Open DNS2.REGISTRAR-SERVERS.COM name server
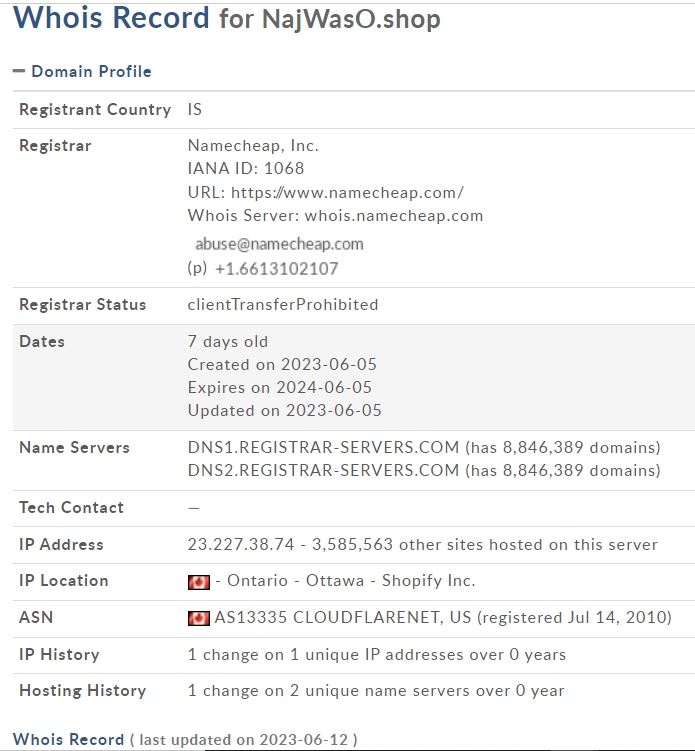695x751 pixels. 323,470
